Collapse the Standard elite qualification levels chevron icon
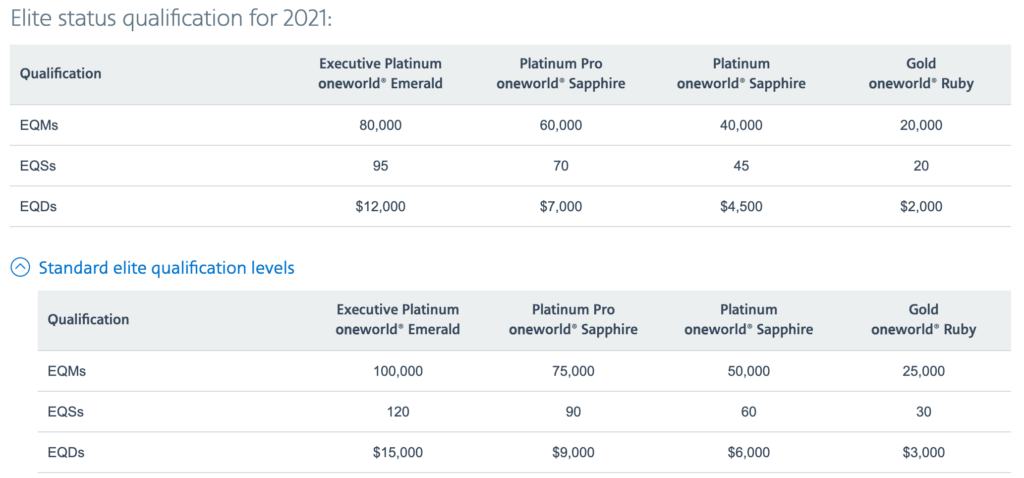This screenshot has width=1024, height=478. (x=21, y=268)
